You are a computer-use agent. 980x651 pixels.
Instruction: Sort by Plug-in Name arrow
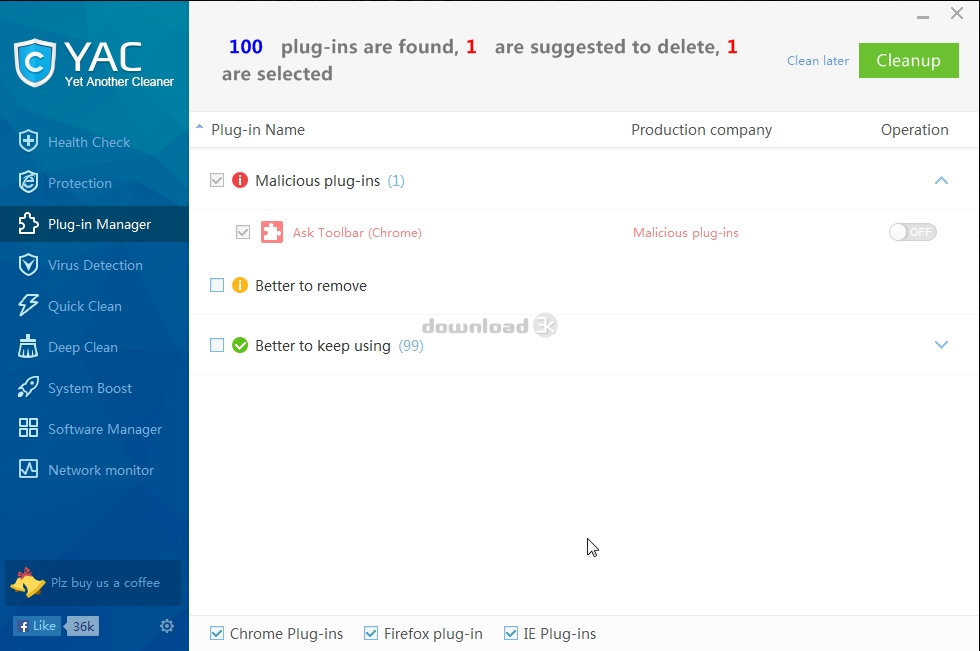pos(199,127)
